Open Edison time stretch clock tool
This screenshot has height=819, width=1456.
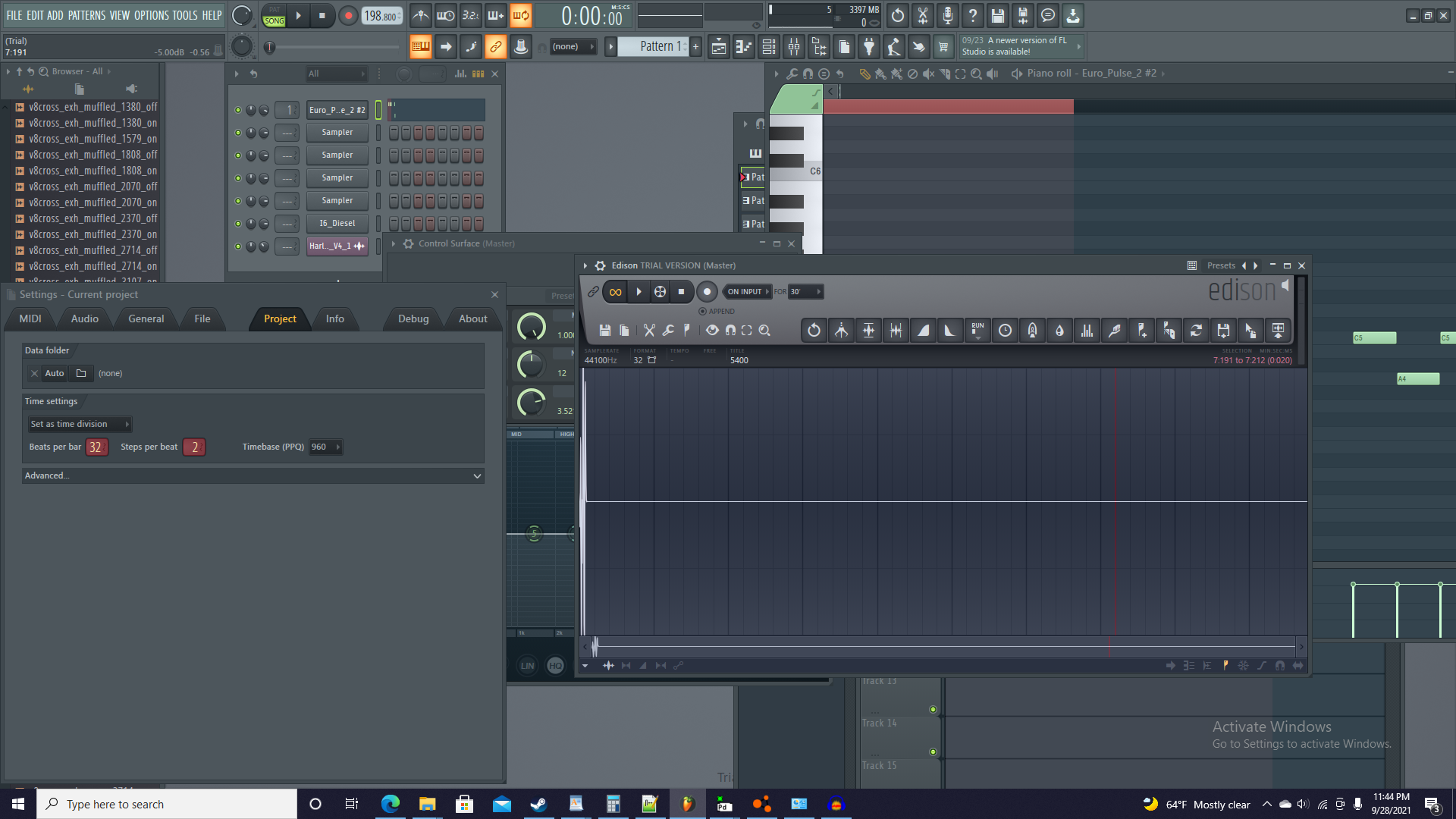tap(1005, 331)
